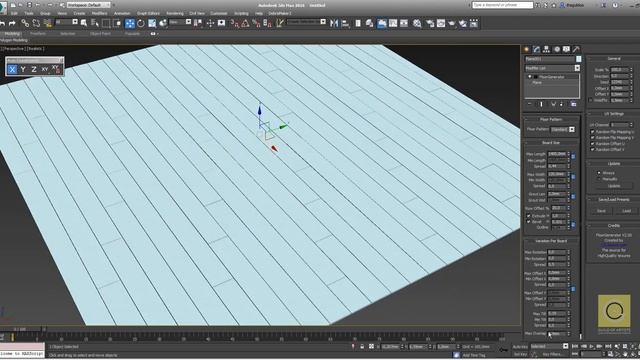Open the Modifier List dropdown

pyautogui.click(x=552, y=68)
